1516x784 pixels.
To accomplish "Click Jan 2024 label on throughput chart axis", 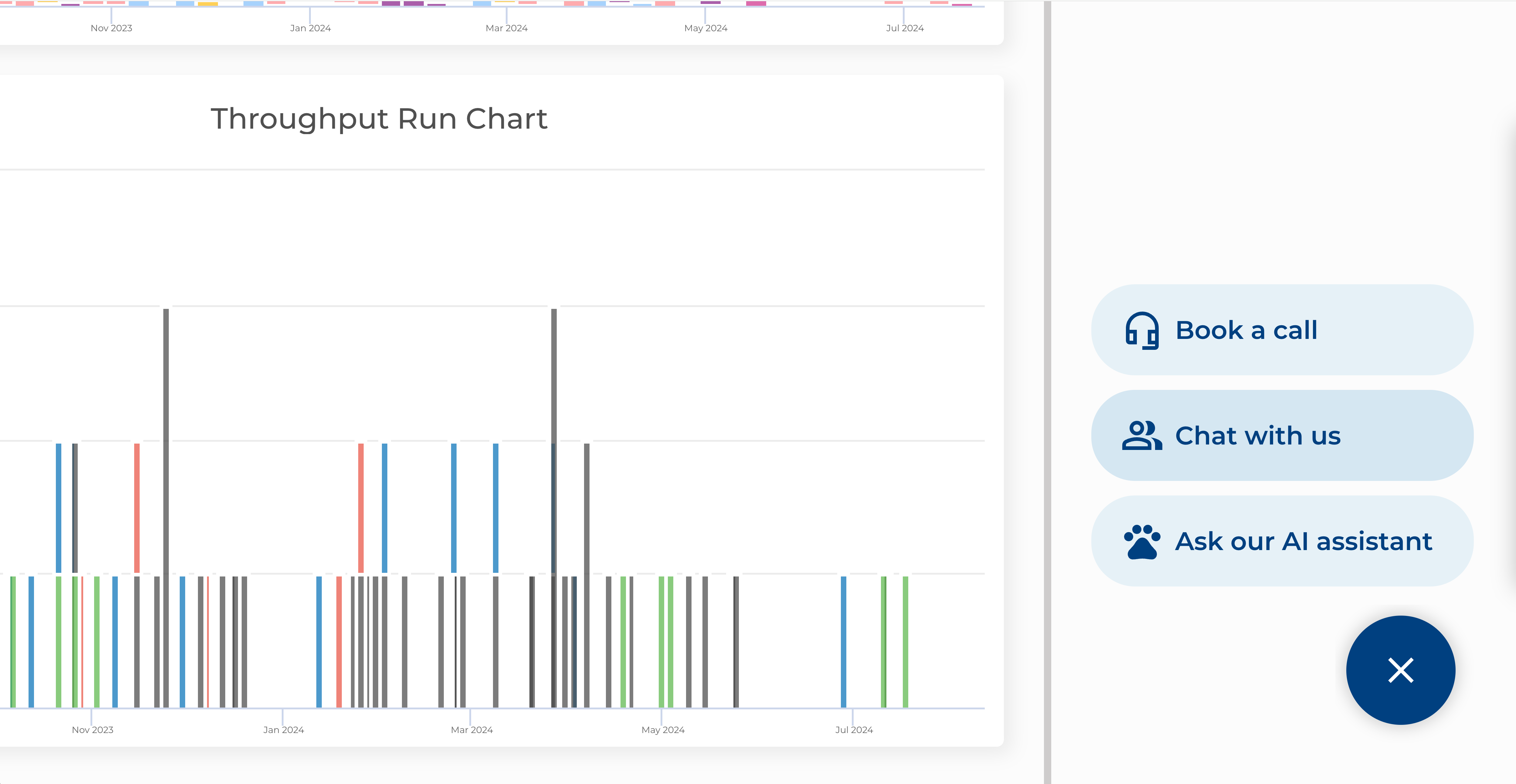I will click(284, 730).
